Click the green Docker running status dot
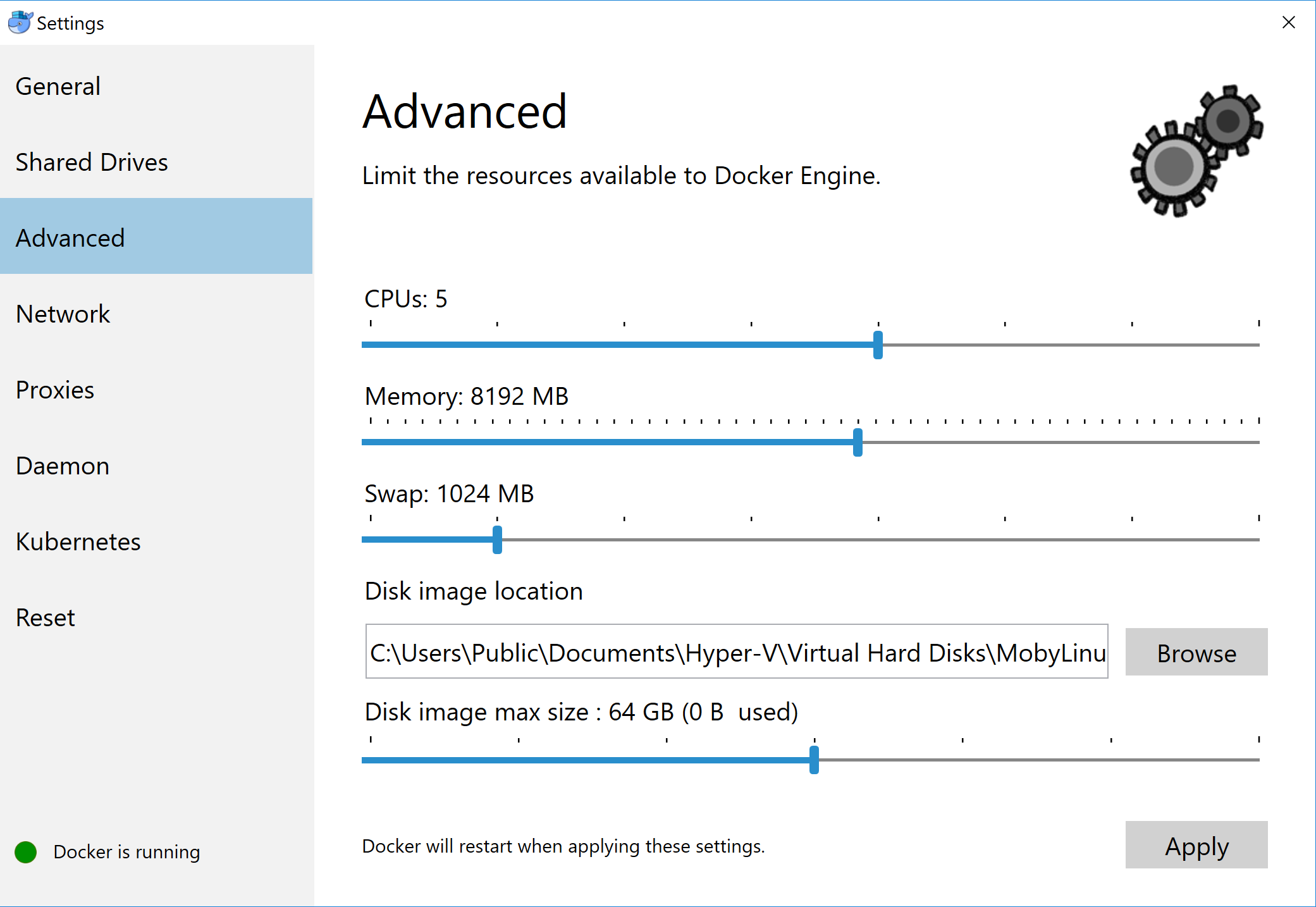The width and height of the screenshot is (1316, 907). click(x=26, y=852)
